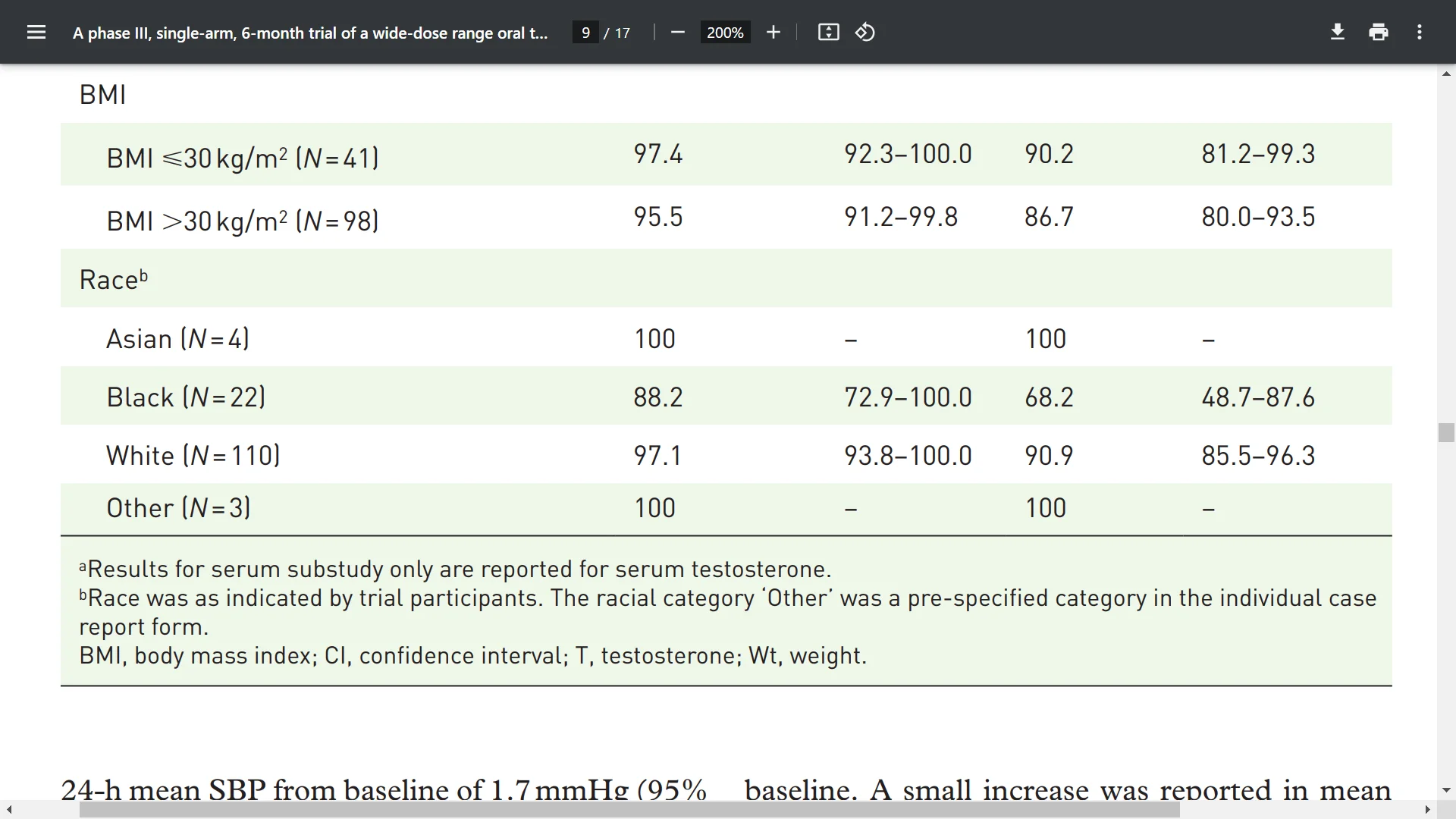This screenshot has height=819, width=1456.
Task: Click footnote a about serum substudy
Action: point(455,569)
